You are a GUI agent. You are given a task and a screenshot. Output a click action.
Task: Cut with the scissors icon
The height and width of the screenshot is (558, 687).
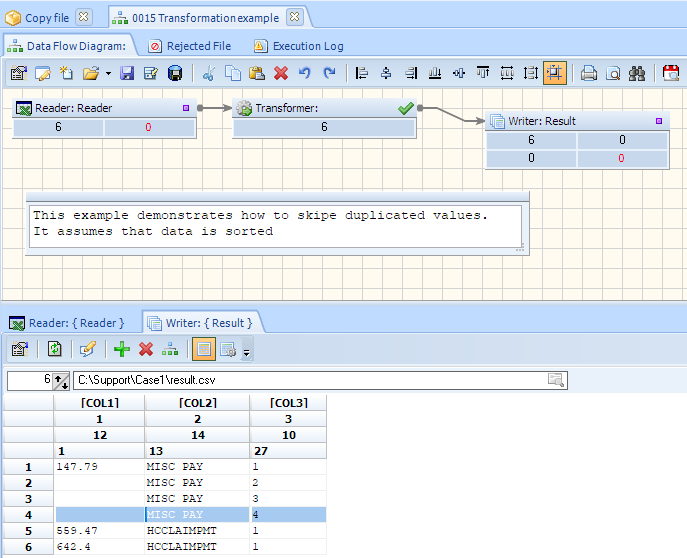pos(209,73)
